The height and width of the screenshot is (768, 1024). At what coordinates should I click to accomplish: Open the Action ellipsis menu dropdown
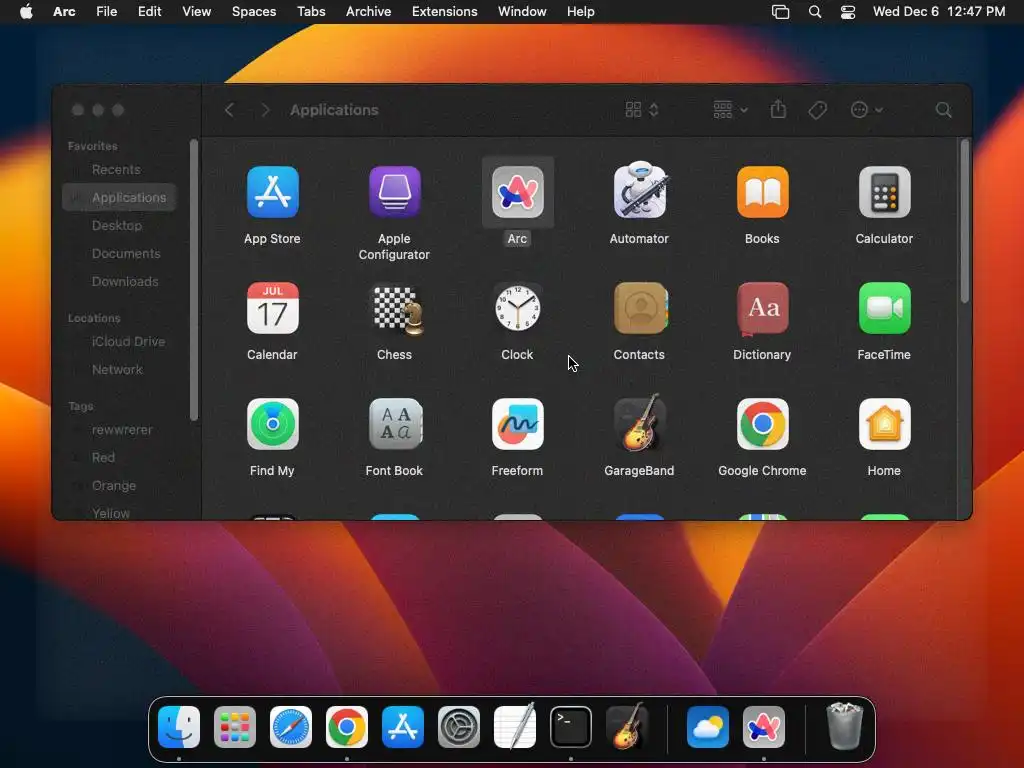867,110
